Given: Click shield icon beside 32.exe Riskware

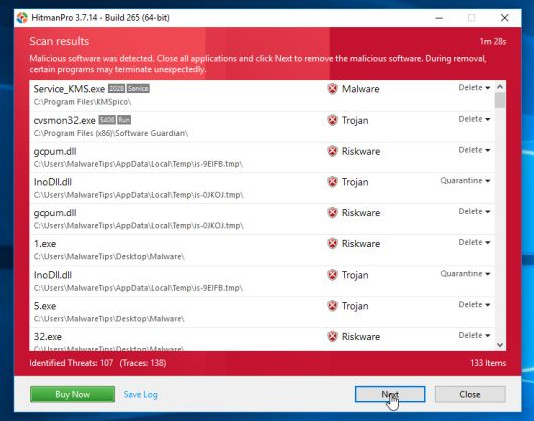Looking at the screenshot, I should point(332,337).
